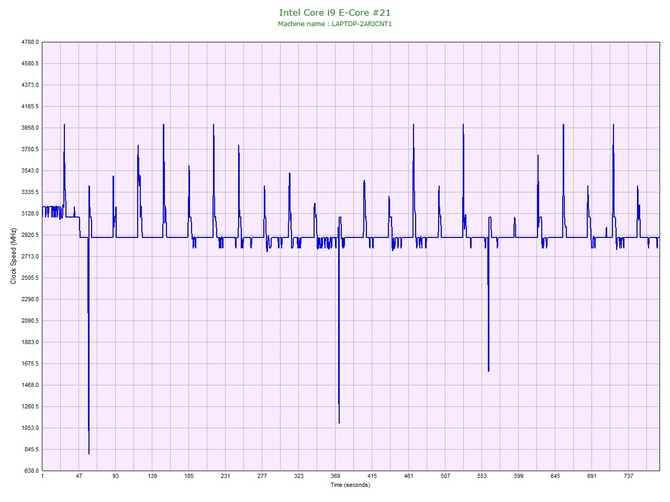Select the 3958.0 value on the vertical axis
The height and width of the screenshot is (502, 670).
tap(30, 128)
